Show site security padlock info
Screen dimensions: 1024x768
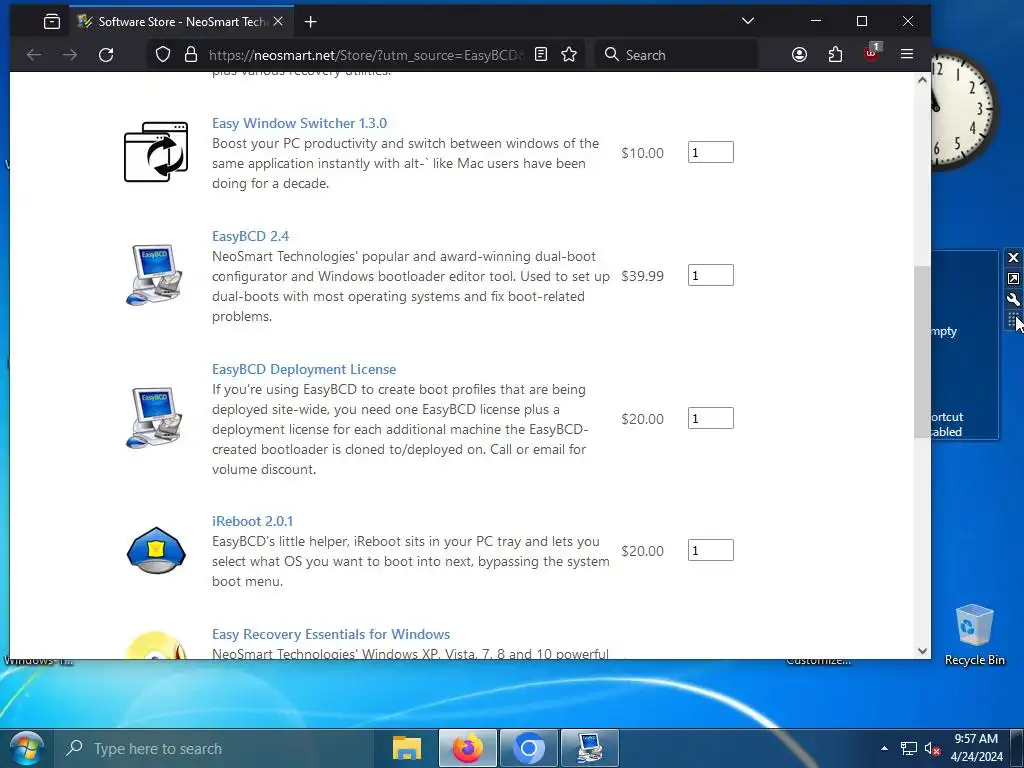191,55
